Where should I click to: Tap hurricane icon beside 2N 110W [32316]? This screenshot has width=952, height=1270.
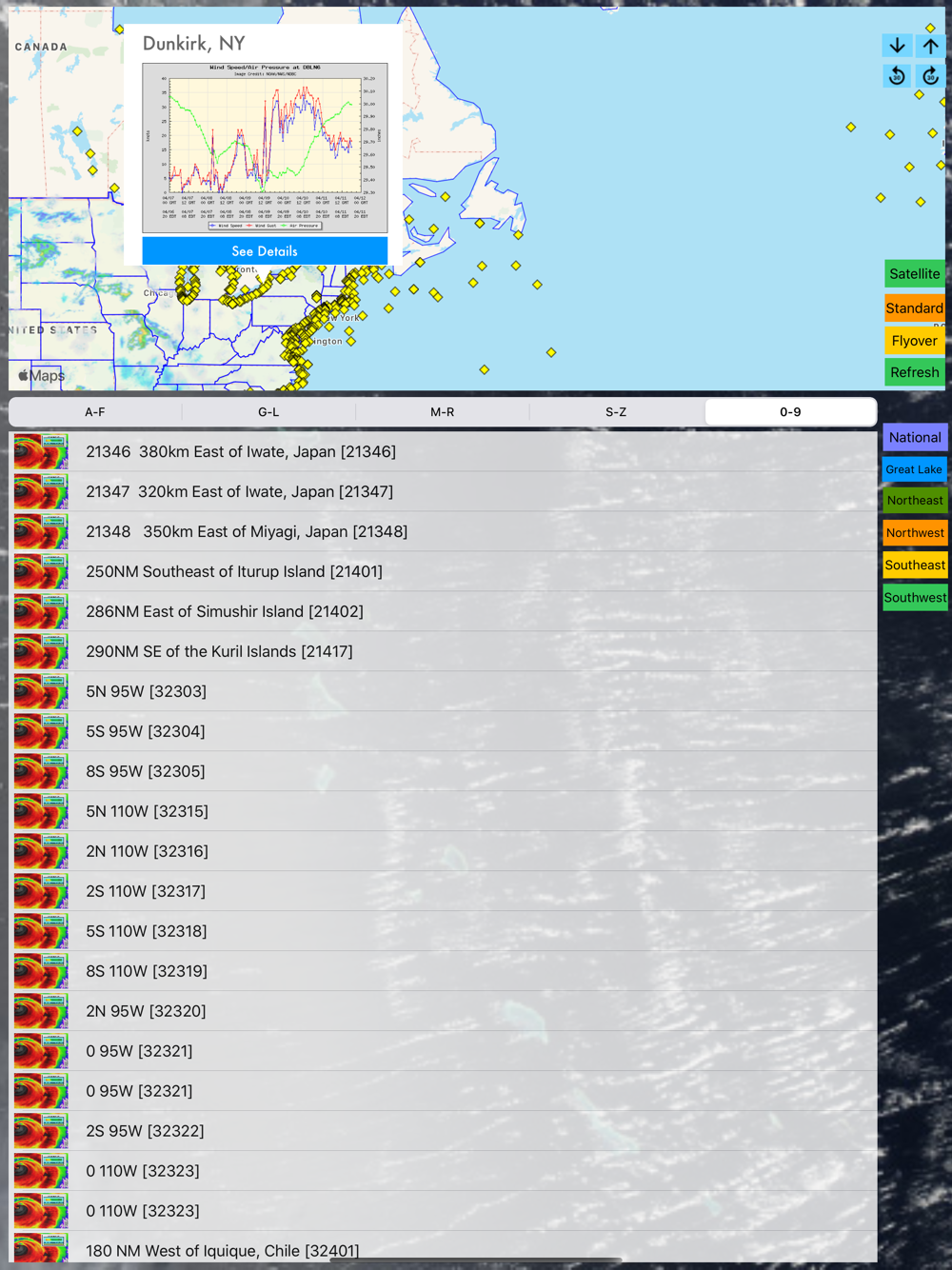coord(41,852)
